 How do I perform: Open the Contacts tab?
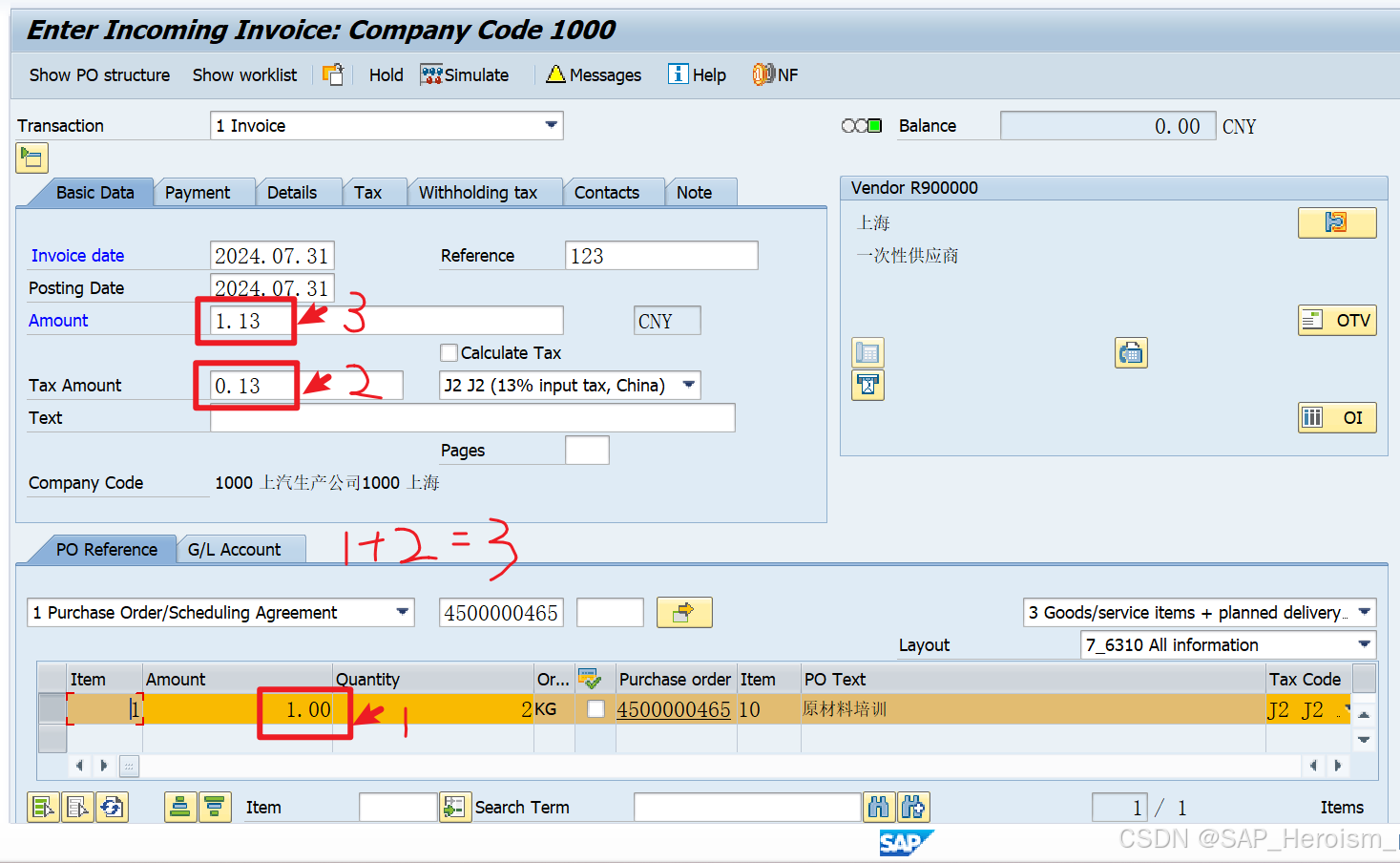[x=607, y=192]
